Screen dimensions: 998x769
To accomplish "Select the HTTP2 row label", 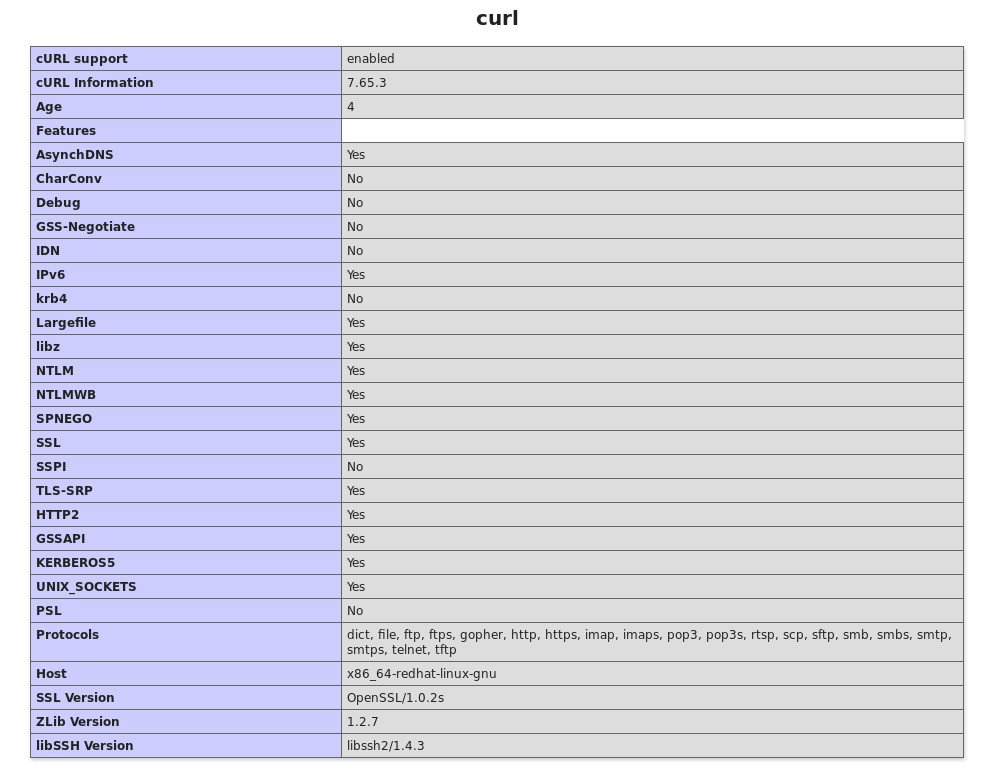I will (57, 515).
